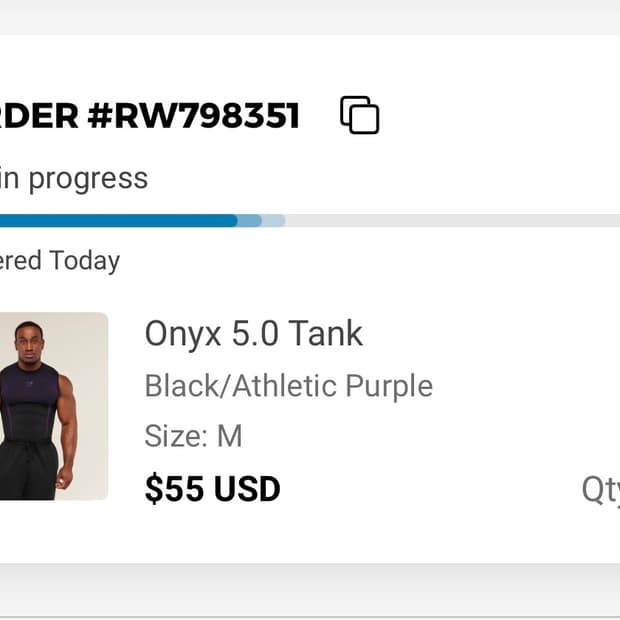620x620 pixels.
Task: Click the gray unfilled progress bar section
Action: coord(450,221)
